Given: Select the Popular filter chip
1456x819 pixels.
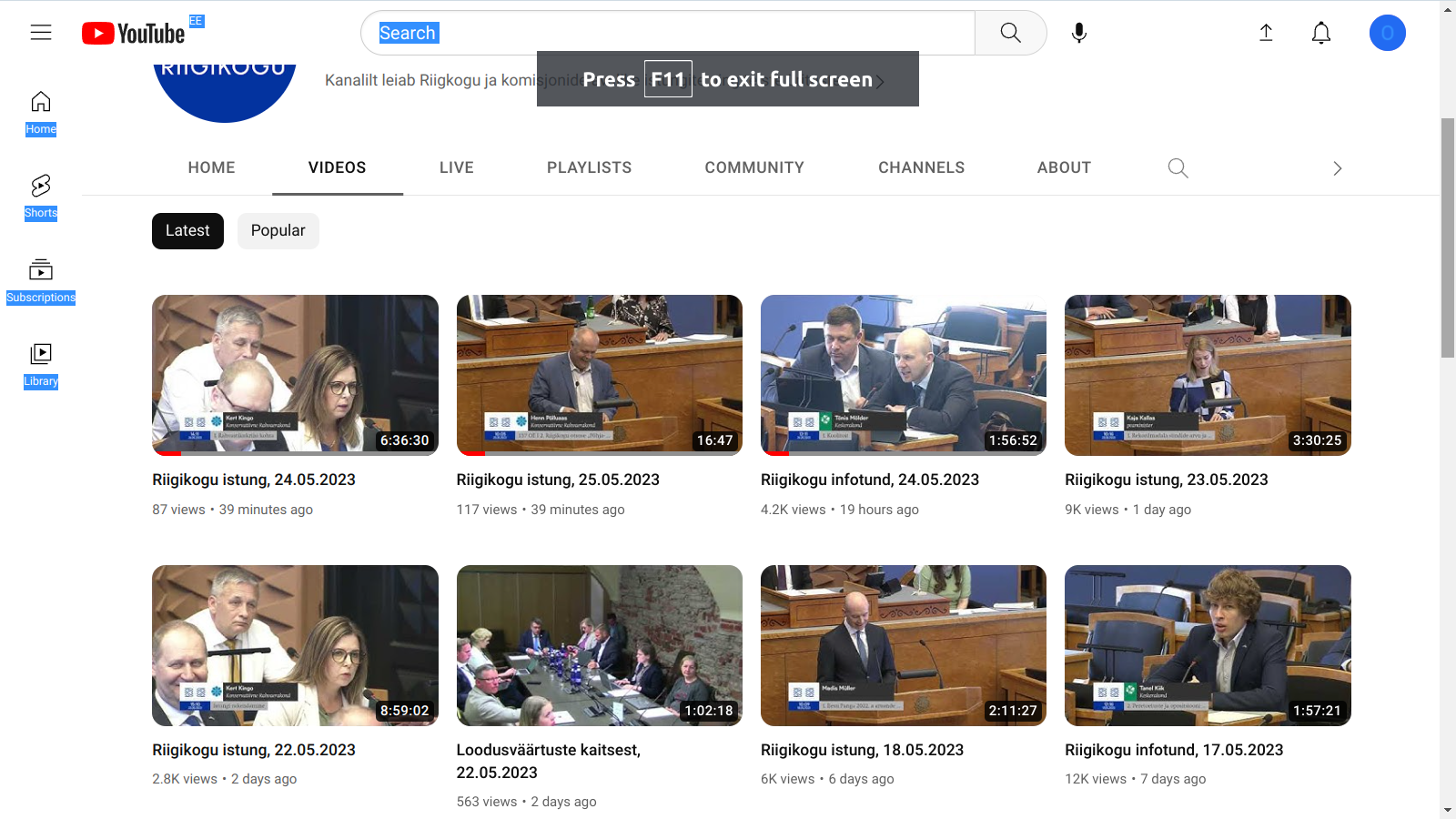Looking at the screenshot, I should point(278,231).
